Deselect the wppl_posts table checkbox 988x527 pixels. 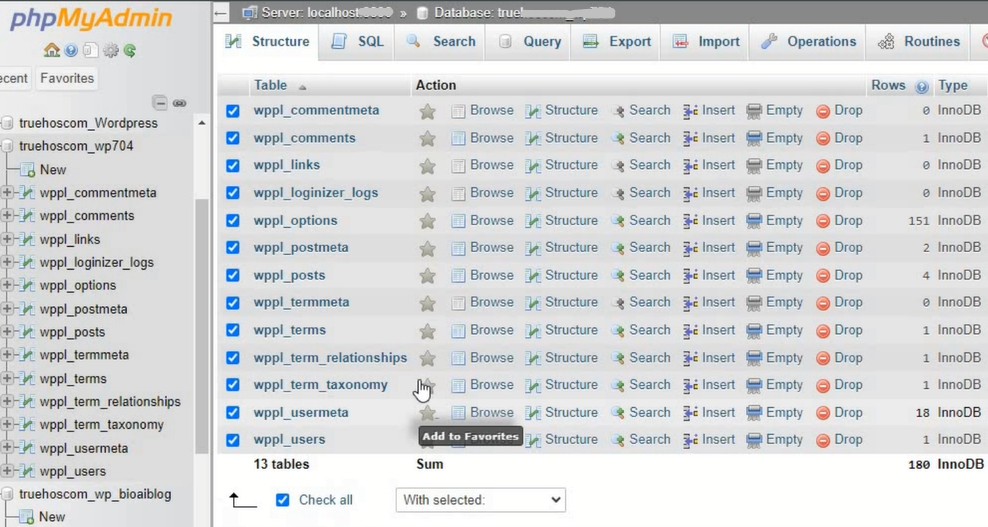click(233, 275)
